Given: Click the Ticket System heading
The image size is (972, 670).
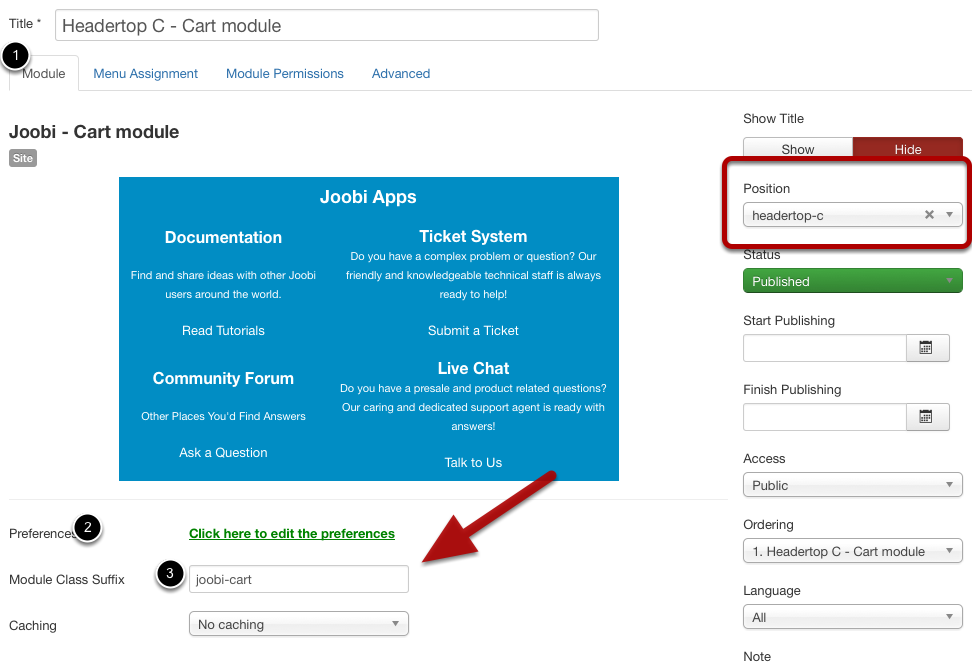Looking at the screenshot, I should (473, 236).
